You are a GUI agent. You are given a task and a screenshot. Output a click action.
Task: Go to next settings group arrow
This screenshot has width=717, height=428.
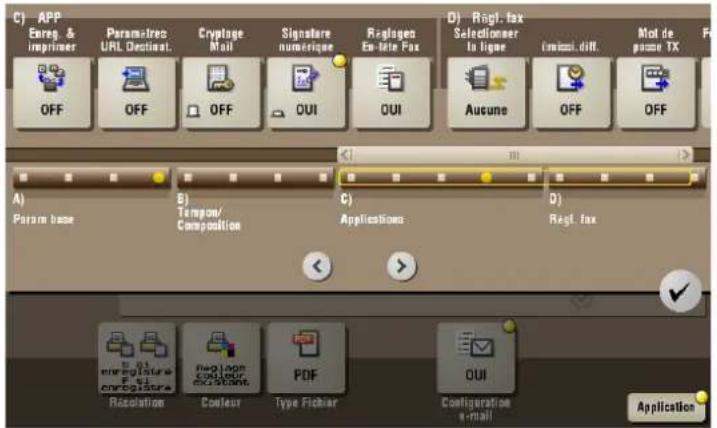click(x=401, y=266)
